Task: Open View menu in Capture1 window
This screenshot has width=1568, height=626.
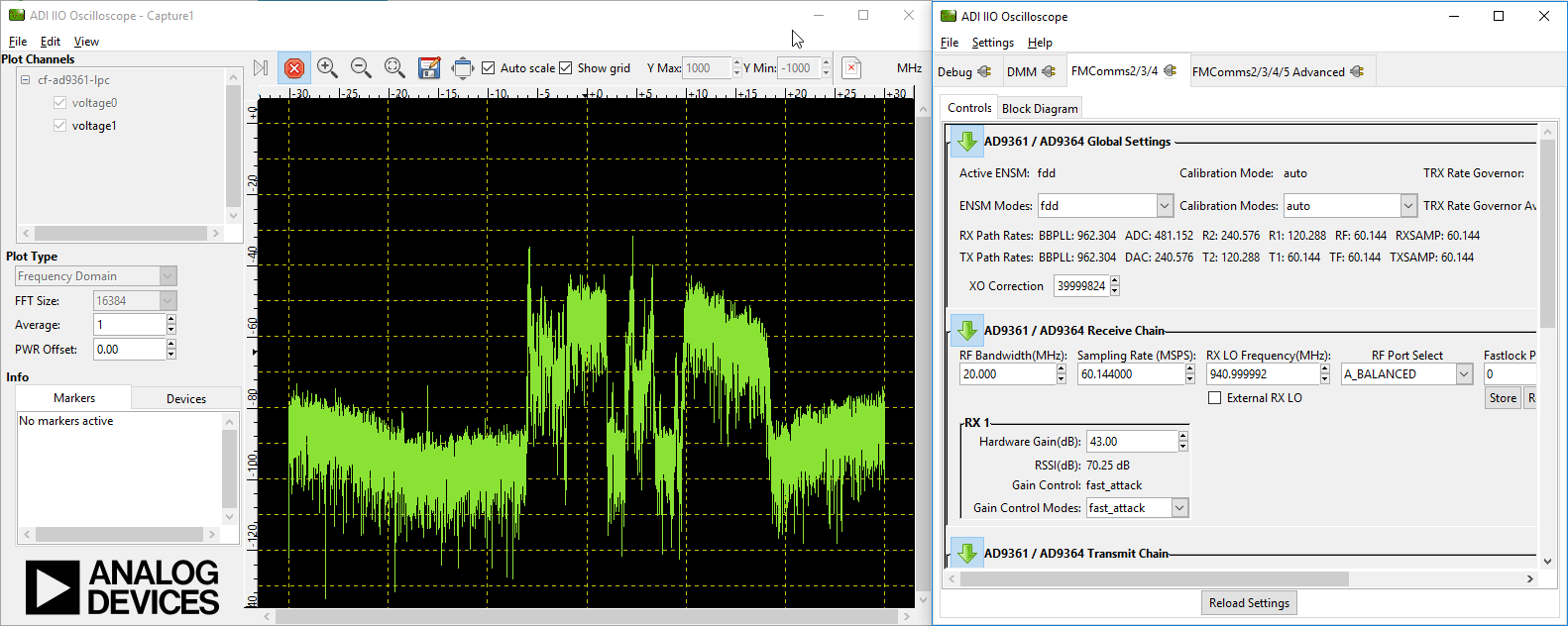Action: [87, 42]
